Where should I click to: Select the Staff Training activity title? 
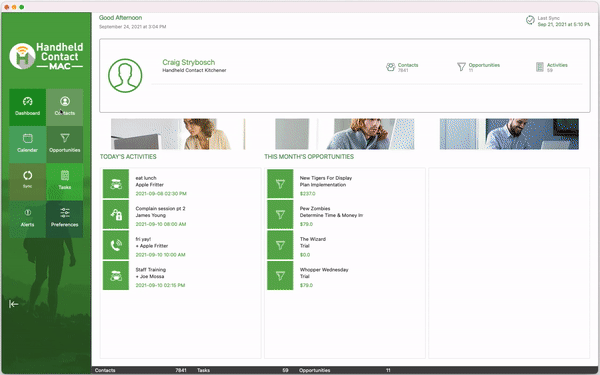click(x=151, y=270)
